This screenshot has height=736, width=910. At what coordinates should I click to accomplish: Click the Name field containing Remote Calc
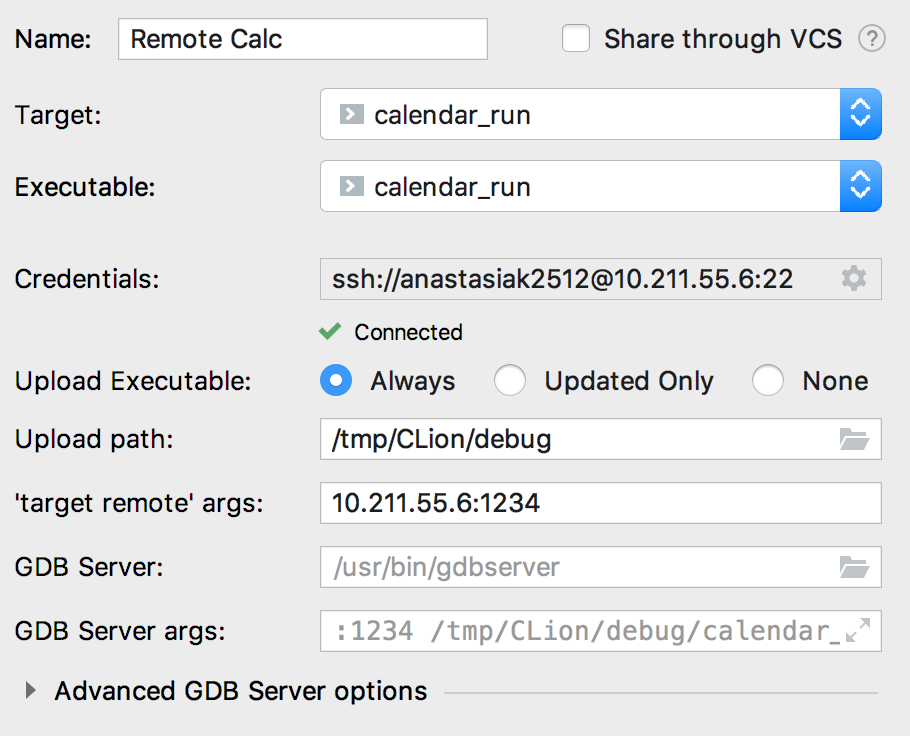(x=302, y=40)
